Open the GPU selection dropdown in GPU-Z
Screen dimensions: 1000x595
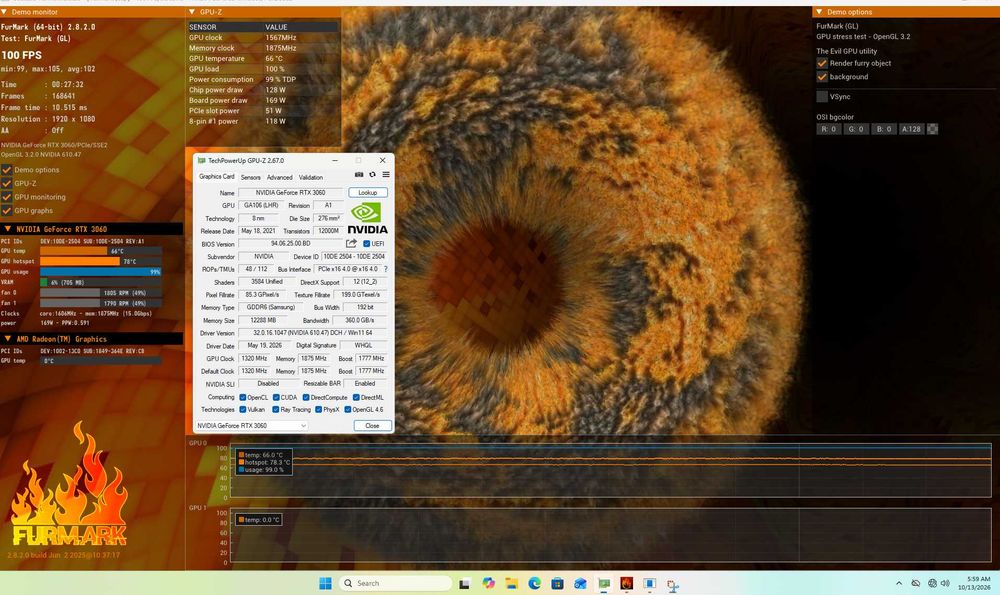[x=251, y=425]
